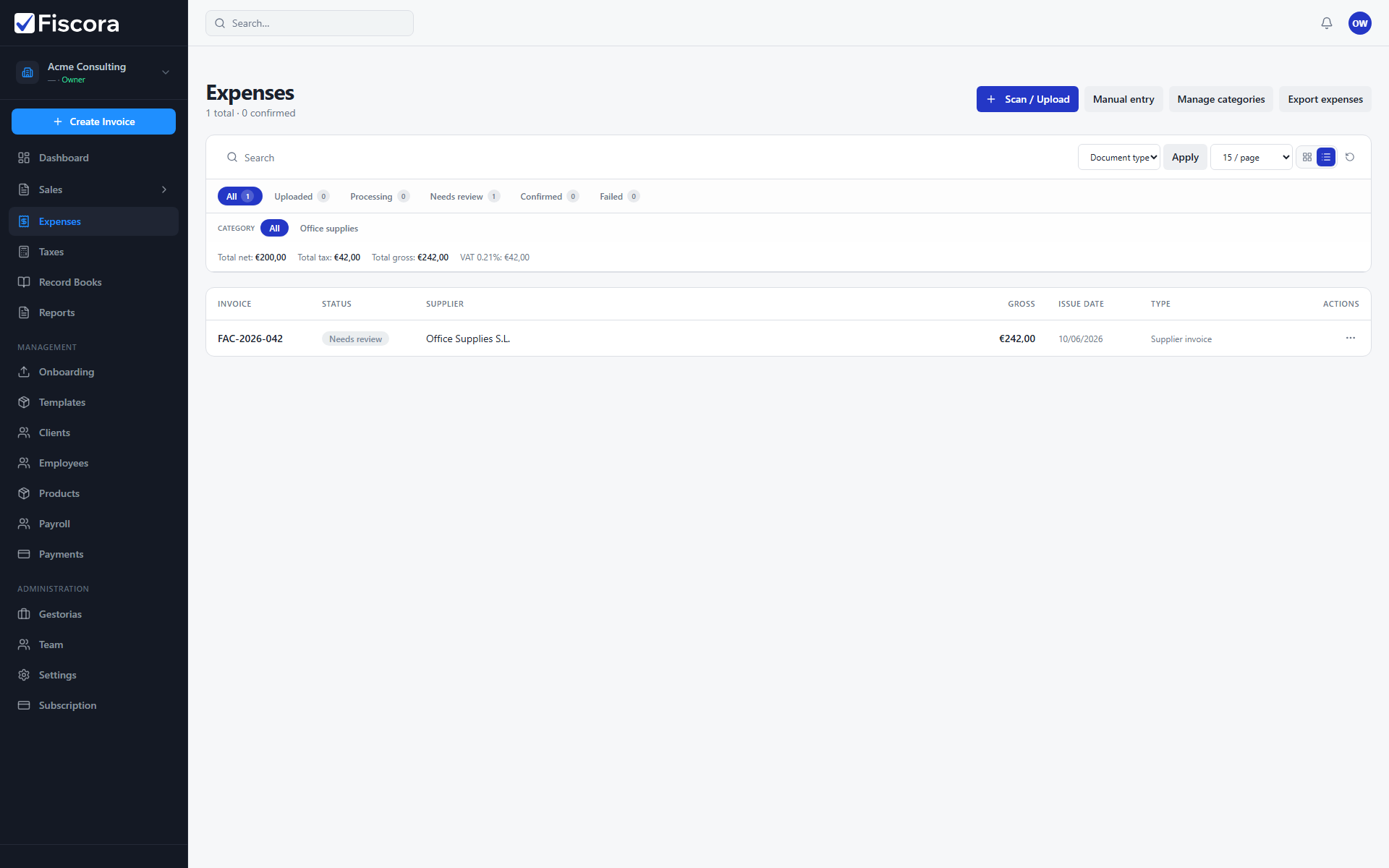Click the Dashboard sidebar icon
This screenshot has height=868, width=1389.
point(24,158)
